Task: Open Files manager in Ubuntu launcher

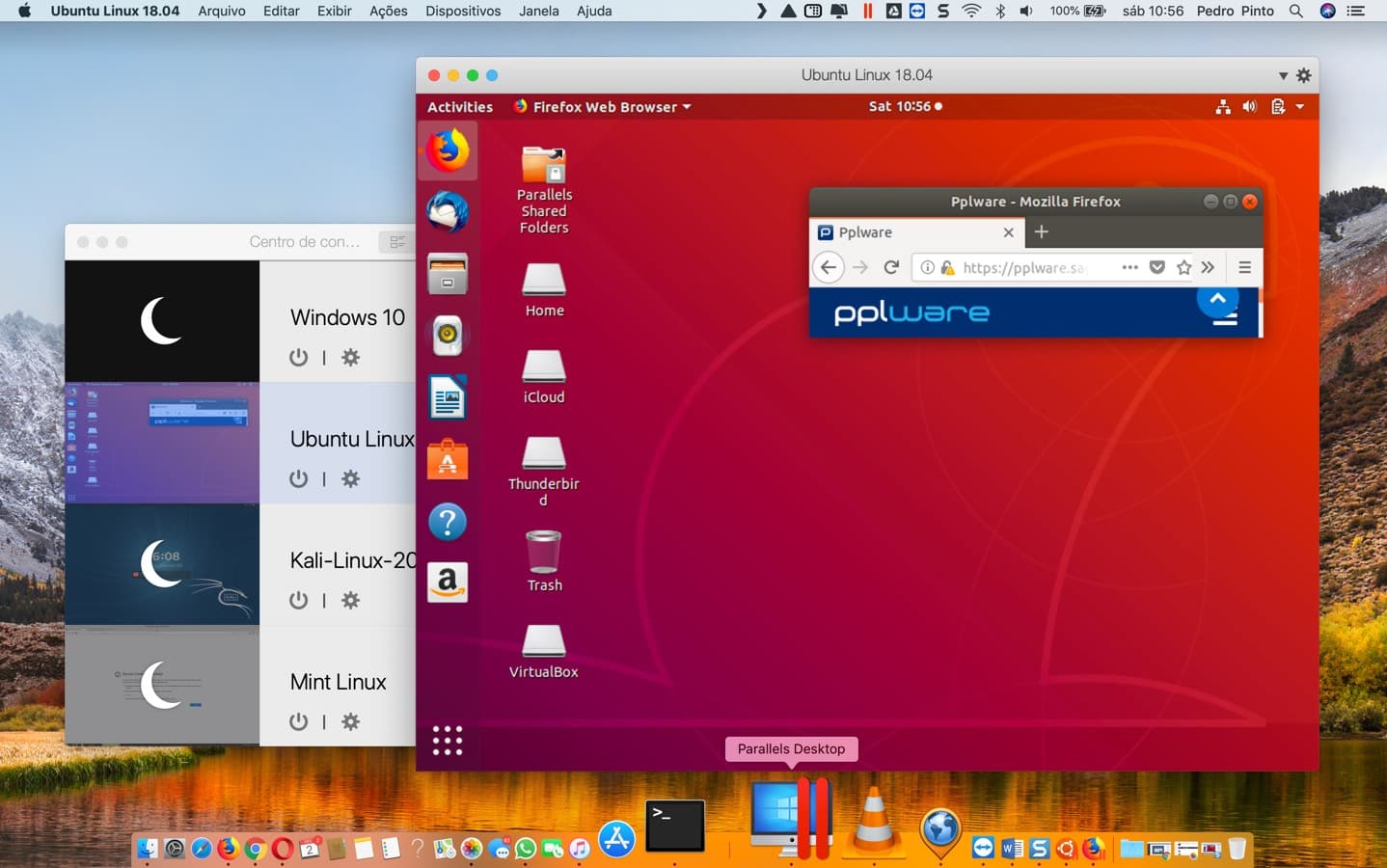Action: pos(448,274)
